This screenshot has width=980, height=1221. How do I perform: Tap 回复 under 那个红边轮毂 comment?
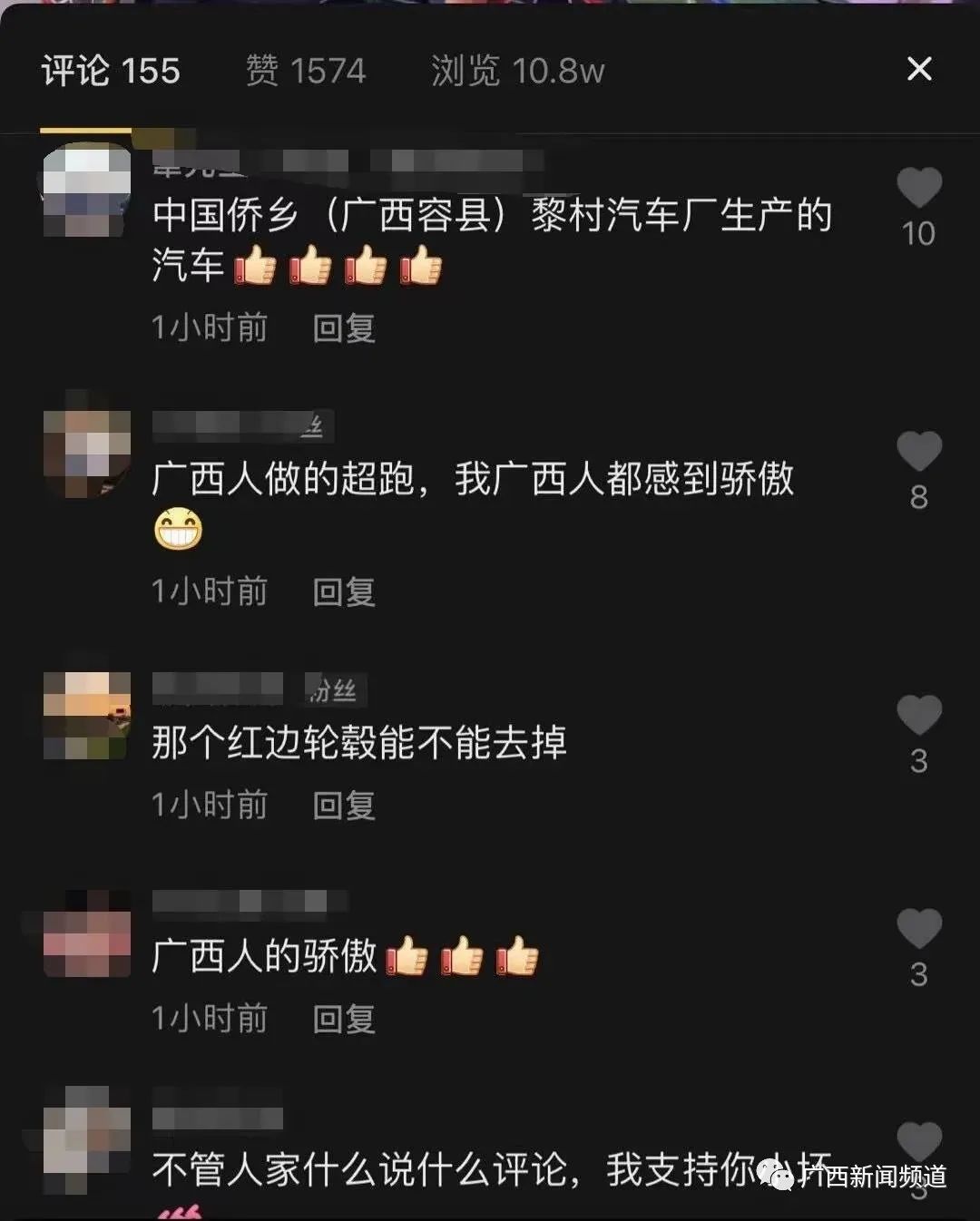(x=344, y=806)
